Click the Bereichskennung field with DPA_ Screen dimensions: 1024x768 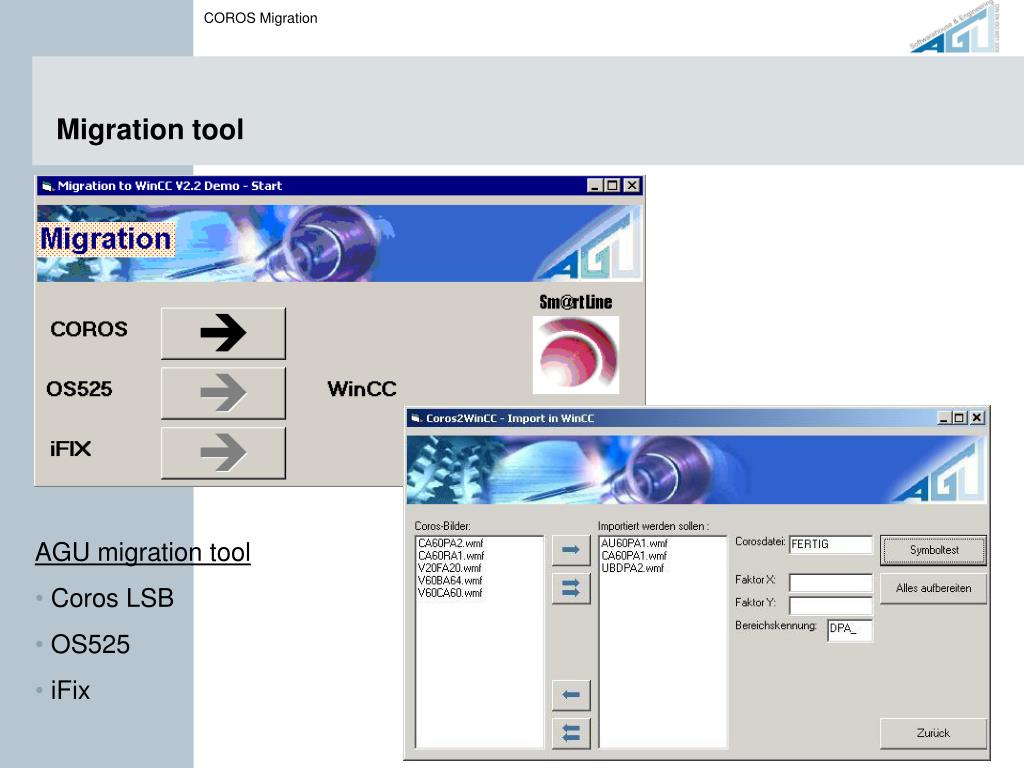pos(850,630)
